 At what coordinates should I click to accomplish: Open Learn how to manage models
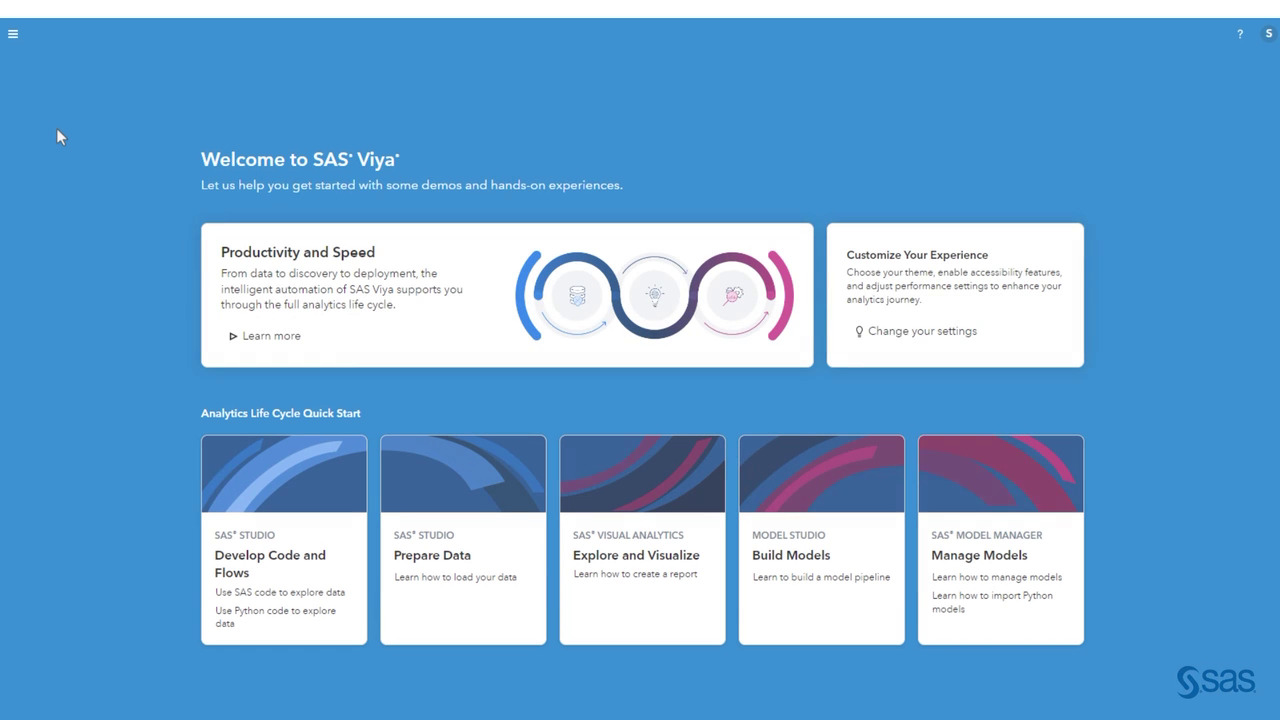(x=997, y=577)
